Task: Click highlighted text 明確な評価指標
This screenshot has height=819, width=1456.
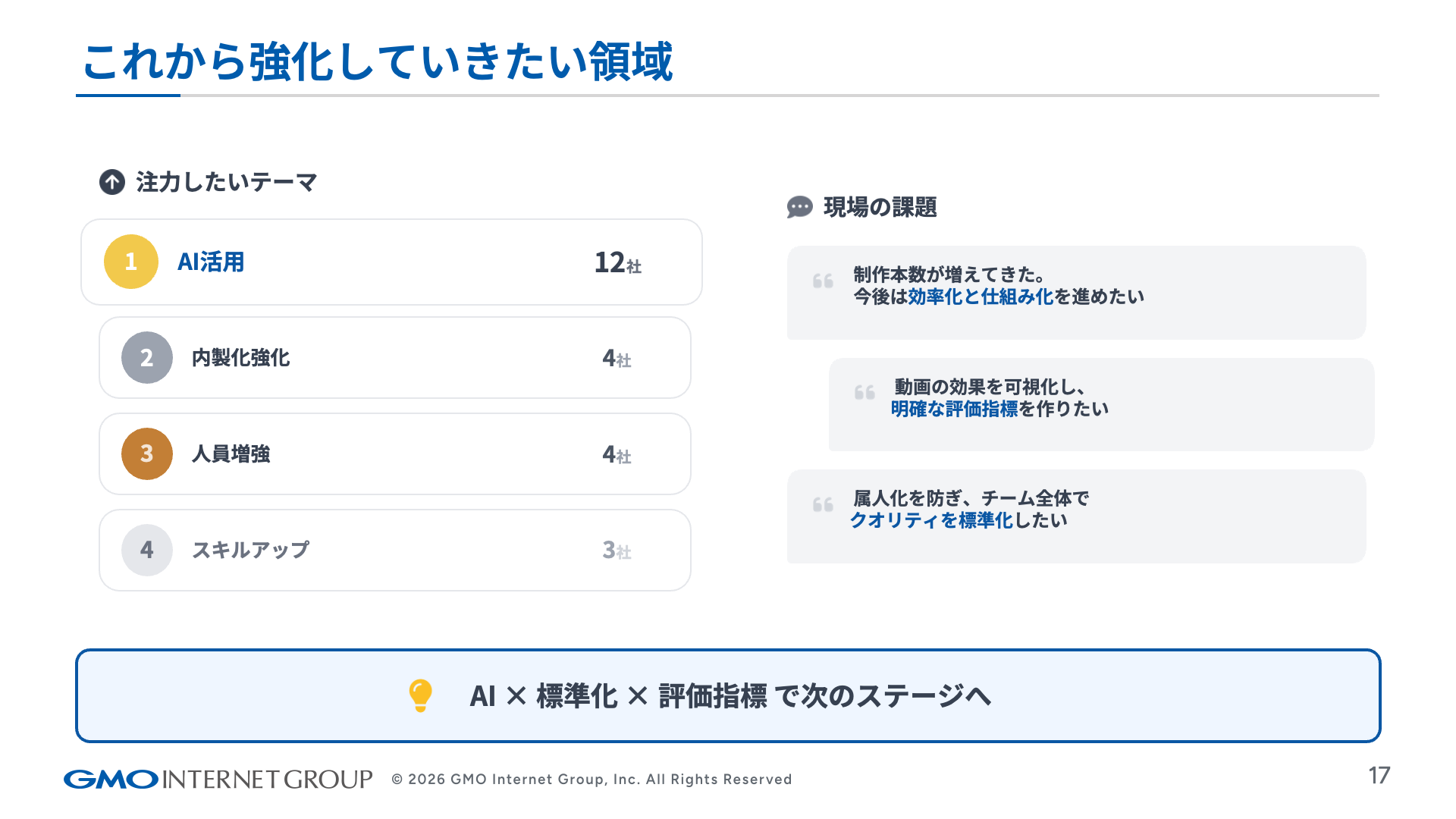Action: click(x=954, y=409)
